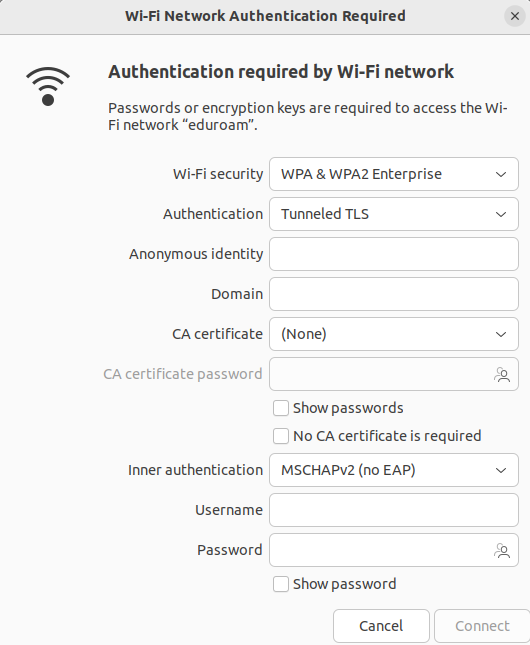Click the storage icon in CA certificate password
Screen dimensions: 530x645
(502, 374)
